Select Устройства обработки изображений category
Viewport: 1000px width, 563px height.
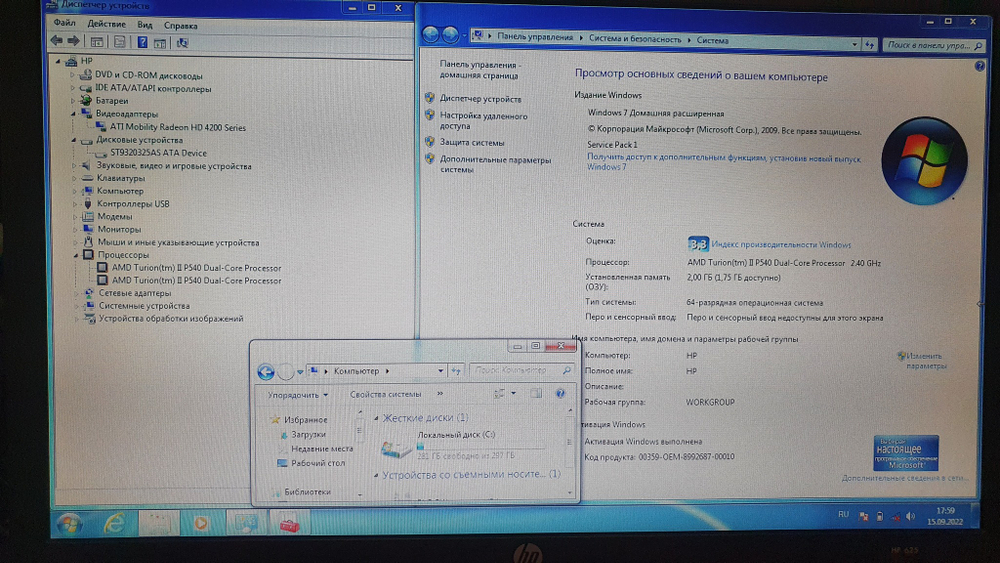(x=171, y=319)
